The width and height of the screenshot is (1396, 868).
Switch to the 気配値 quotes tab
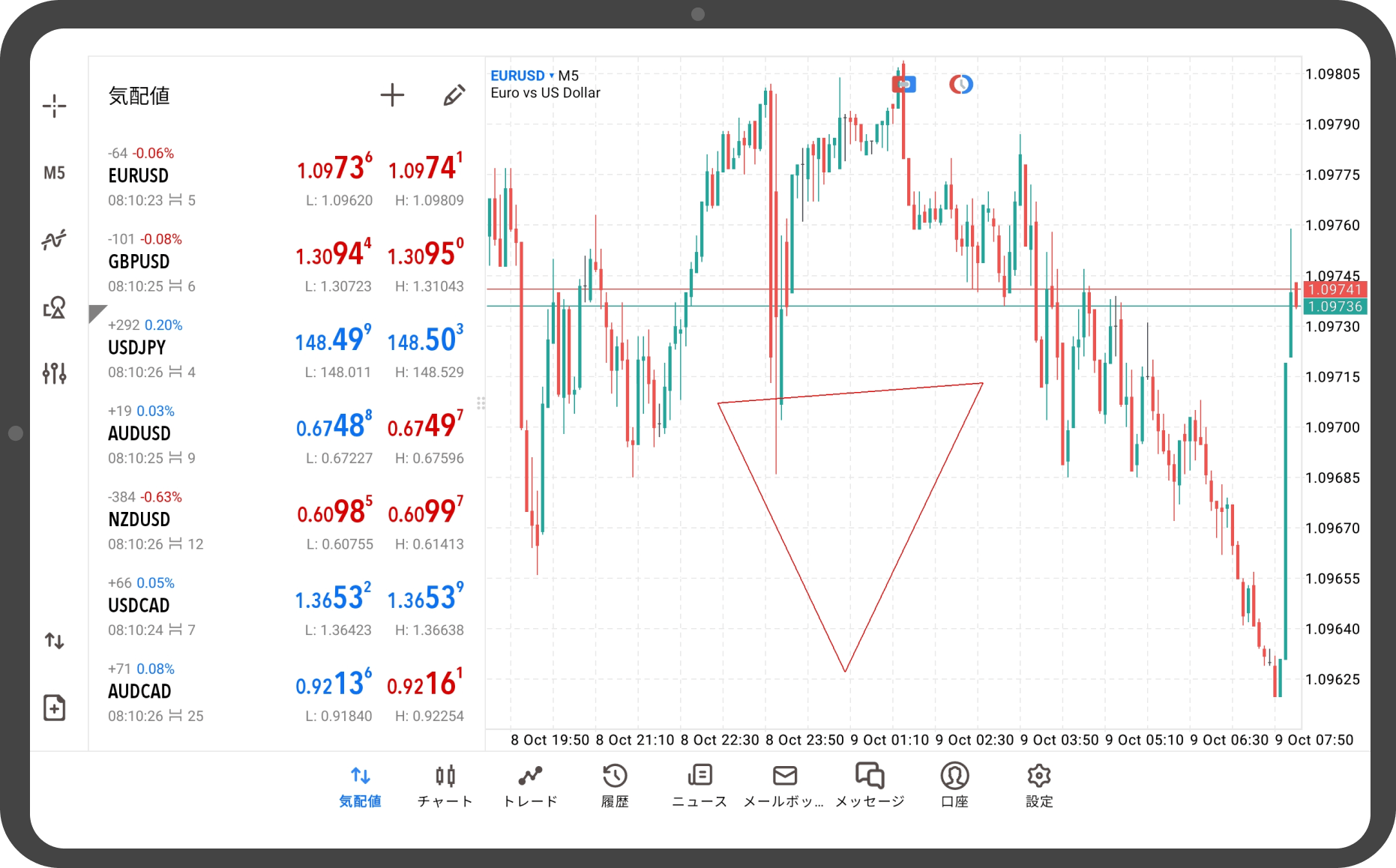[x=360, y=786]
